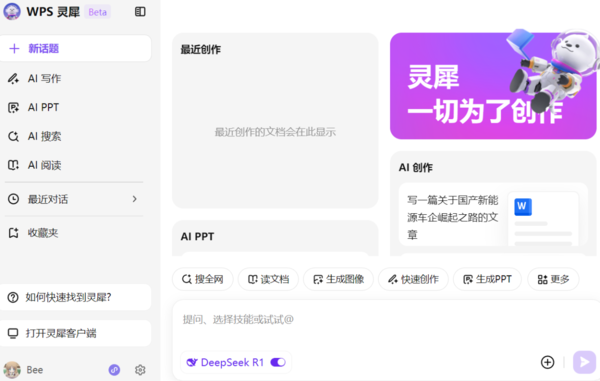Click the 灵犀 一切为了创作 banner
This screenshot has width=600, height=381.
tap(493, 86)
